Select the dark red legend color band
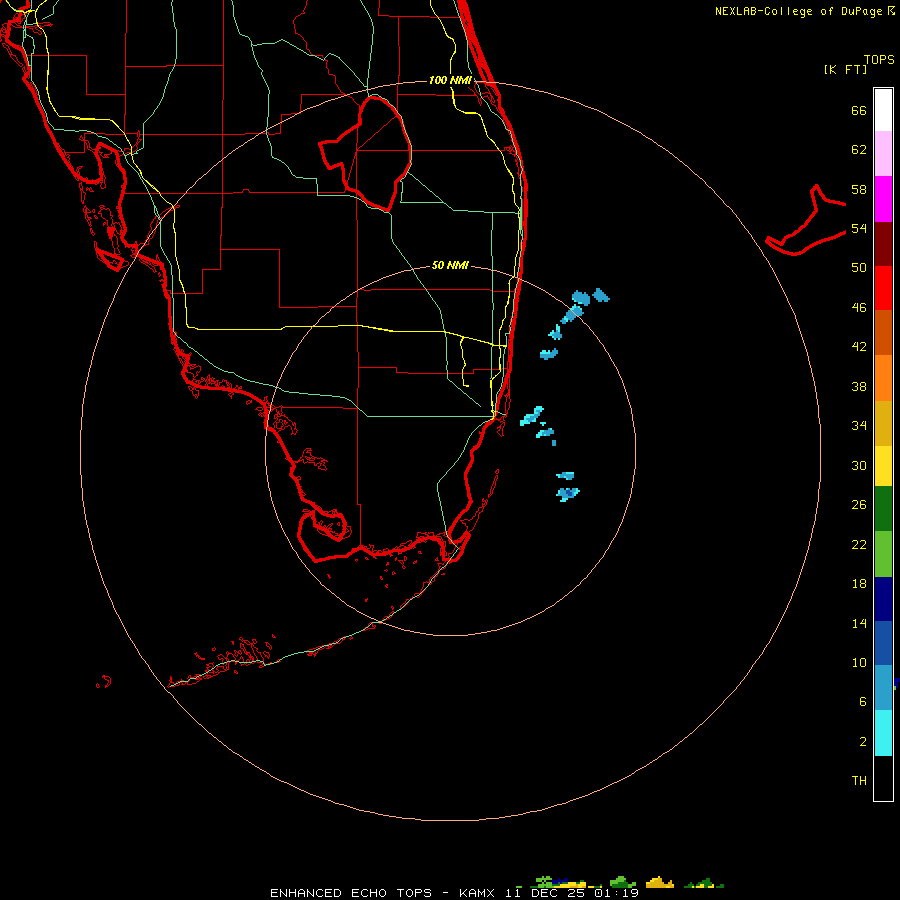This screenshot has width=900, height=900. point(883,244)
